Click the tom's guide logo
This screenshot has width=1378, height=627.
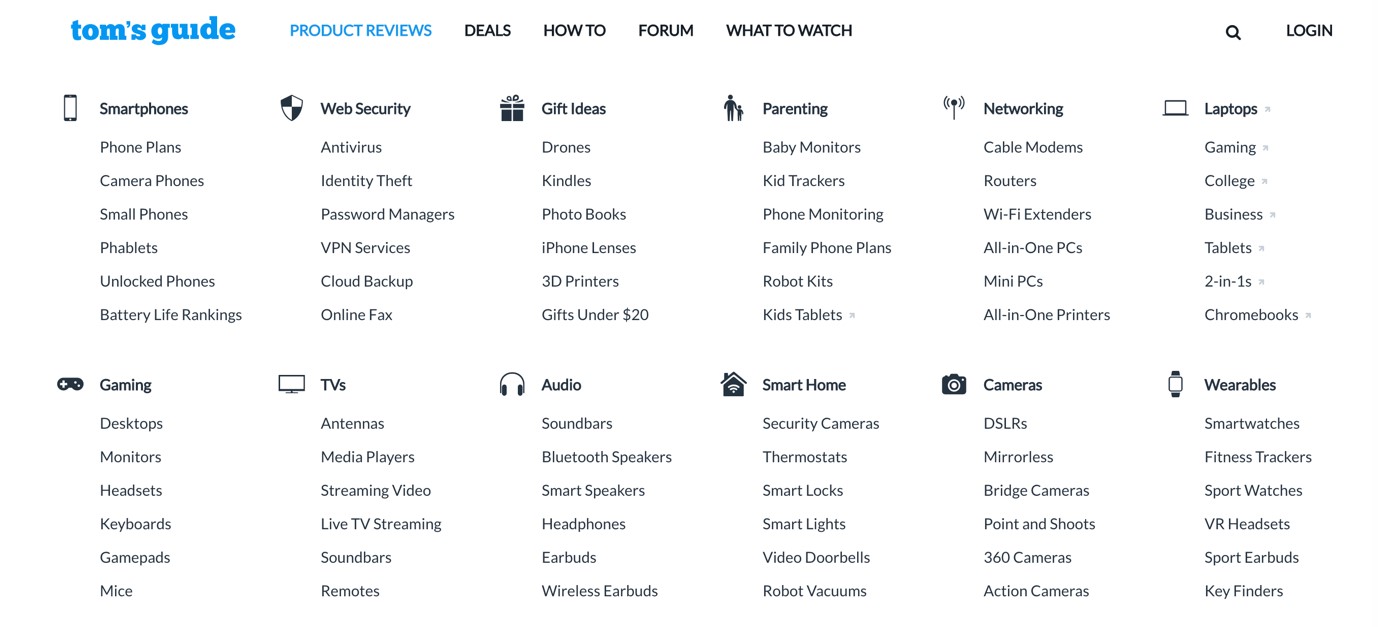(153, 30)
